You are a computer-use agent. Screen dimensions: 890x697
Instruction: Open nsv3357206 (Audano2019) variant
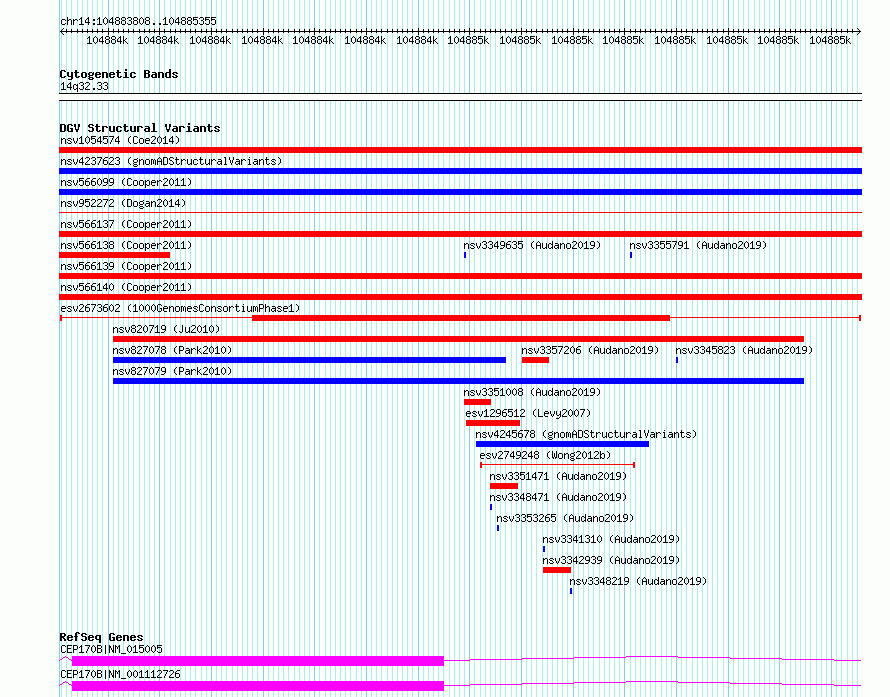[x=590, y=350]
